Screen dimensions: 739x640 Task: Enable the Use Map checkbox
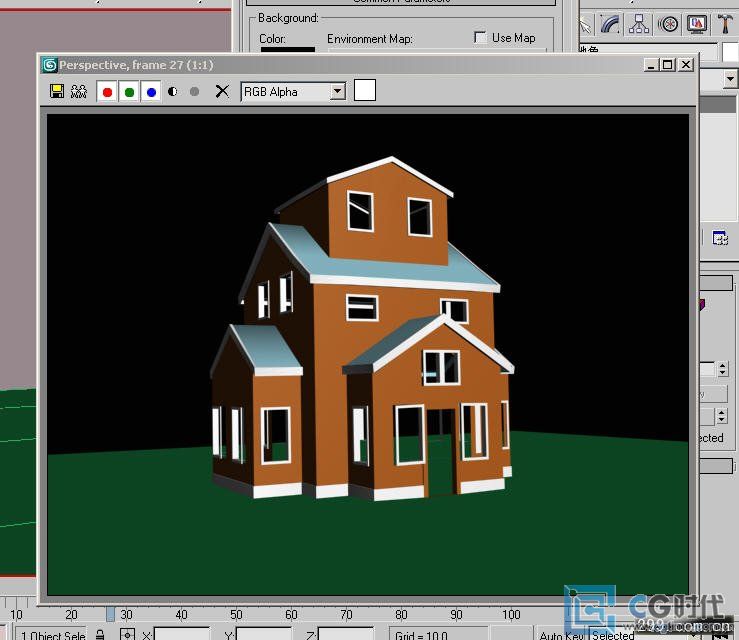(x=480, y=37)
